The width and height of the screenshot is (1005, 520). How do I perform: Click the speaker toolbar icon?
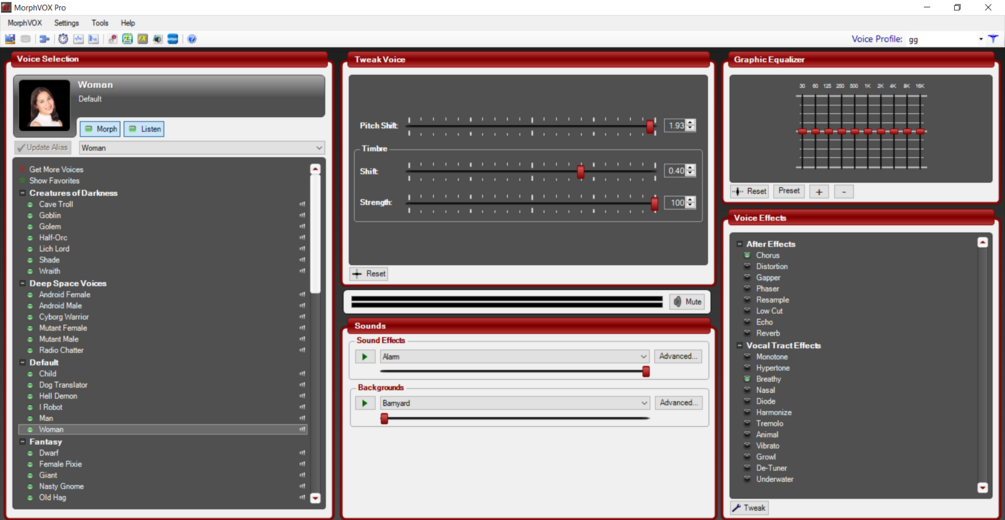(x=157, y=39)
